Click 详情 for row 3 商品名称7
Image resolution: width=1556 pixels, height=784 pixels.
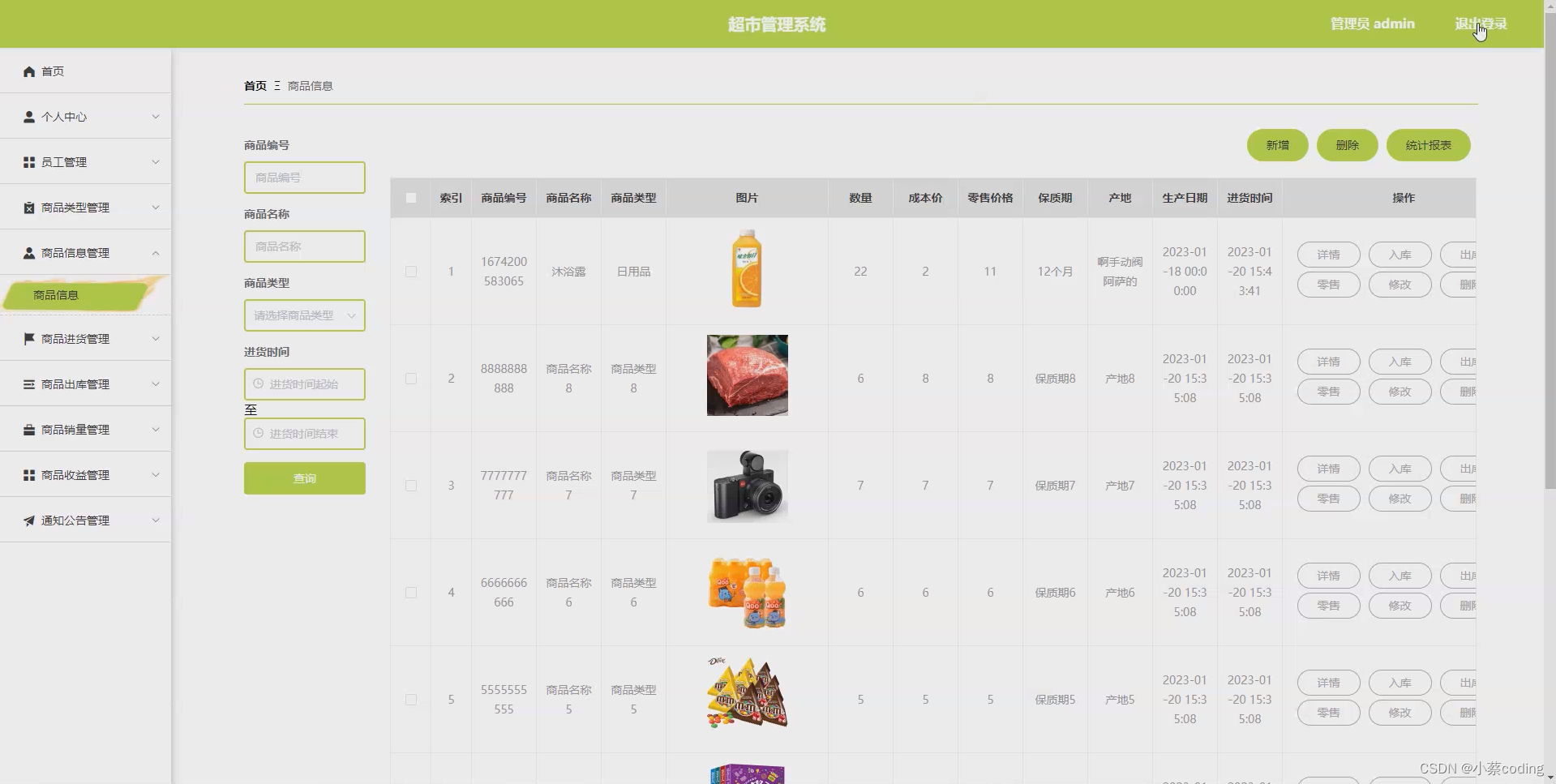coord(1328,469)
